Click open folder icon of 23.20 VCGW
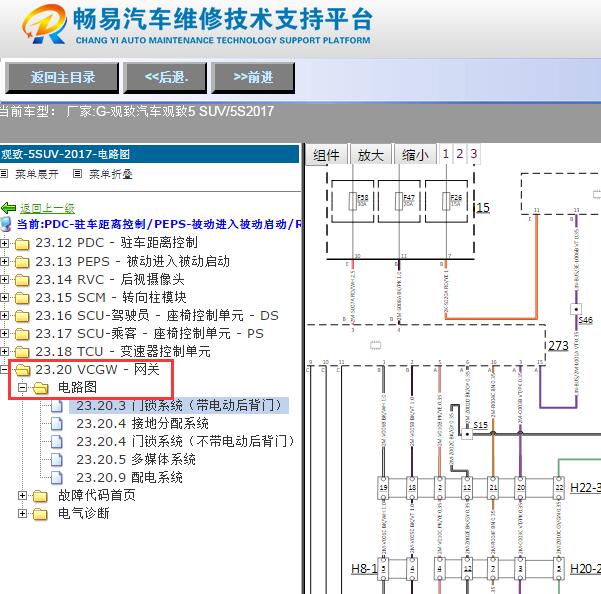 pyautogui.click(x=22, y=370)
